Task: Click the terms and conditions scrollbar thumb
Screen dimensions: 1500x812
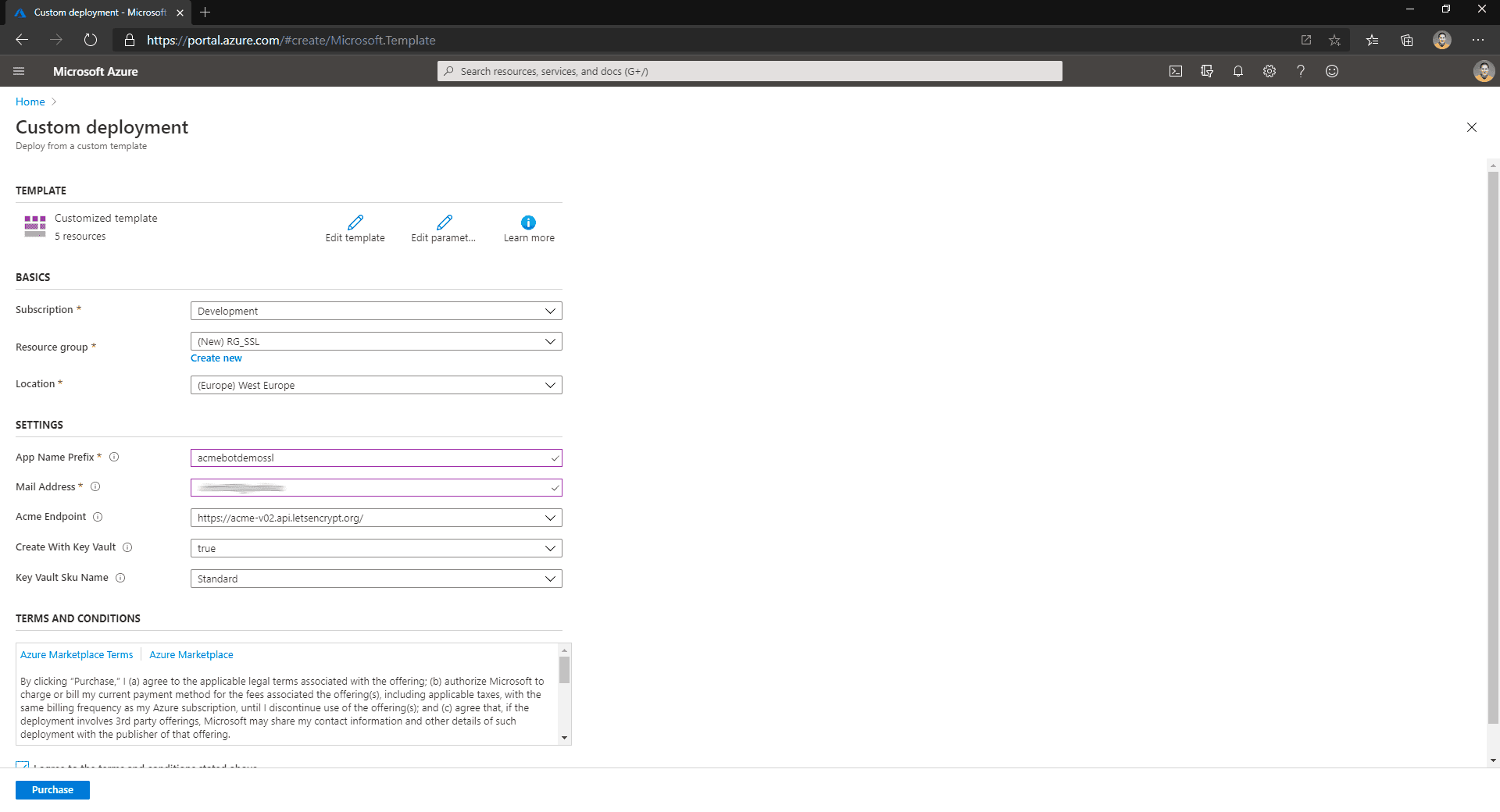Action: pyautogui.click(x=564, y=669)
